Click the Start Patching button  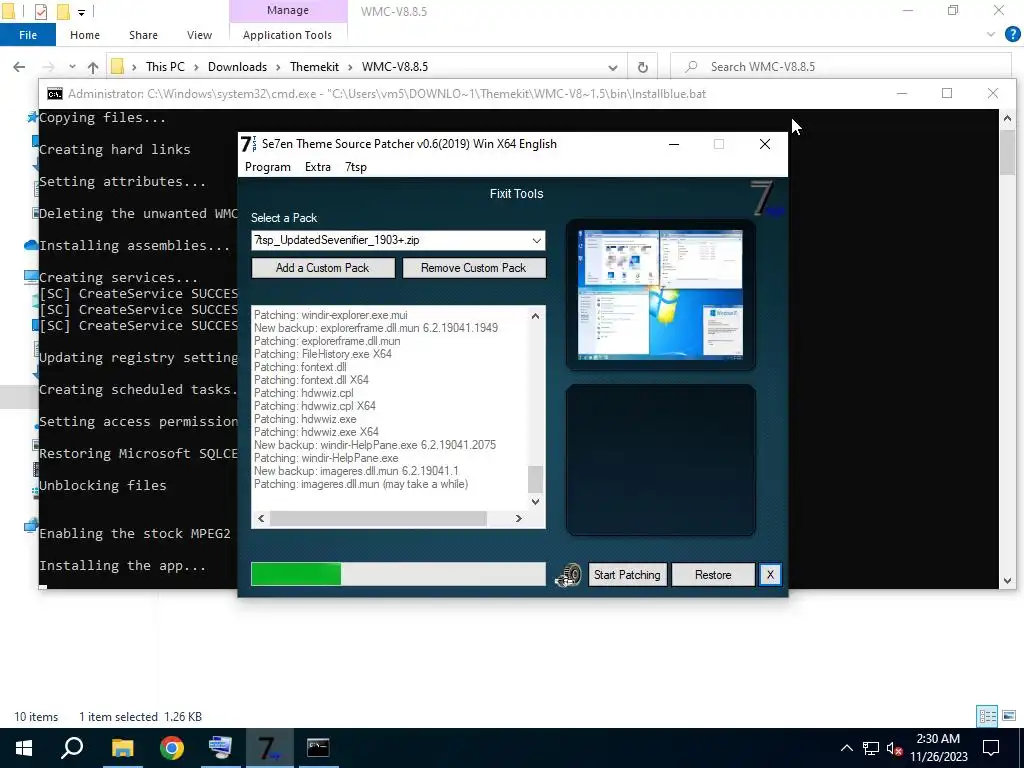point(627,575)
